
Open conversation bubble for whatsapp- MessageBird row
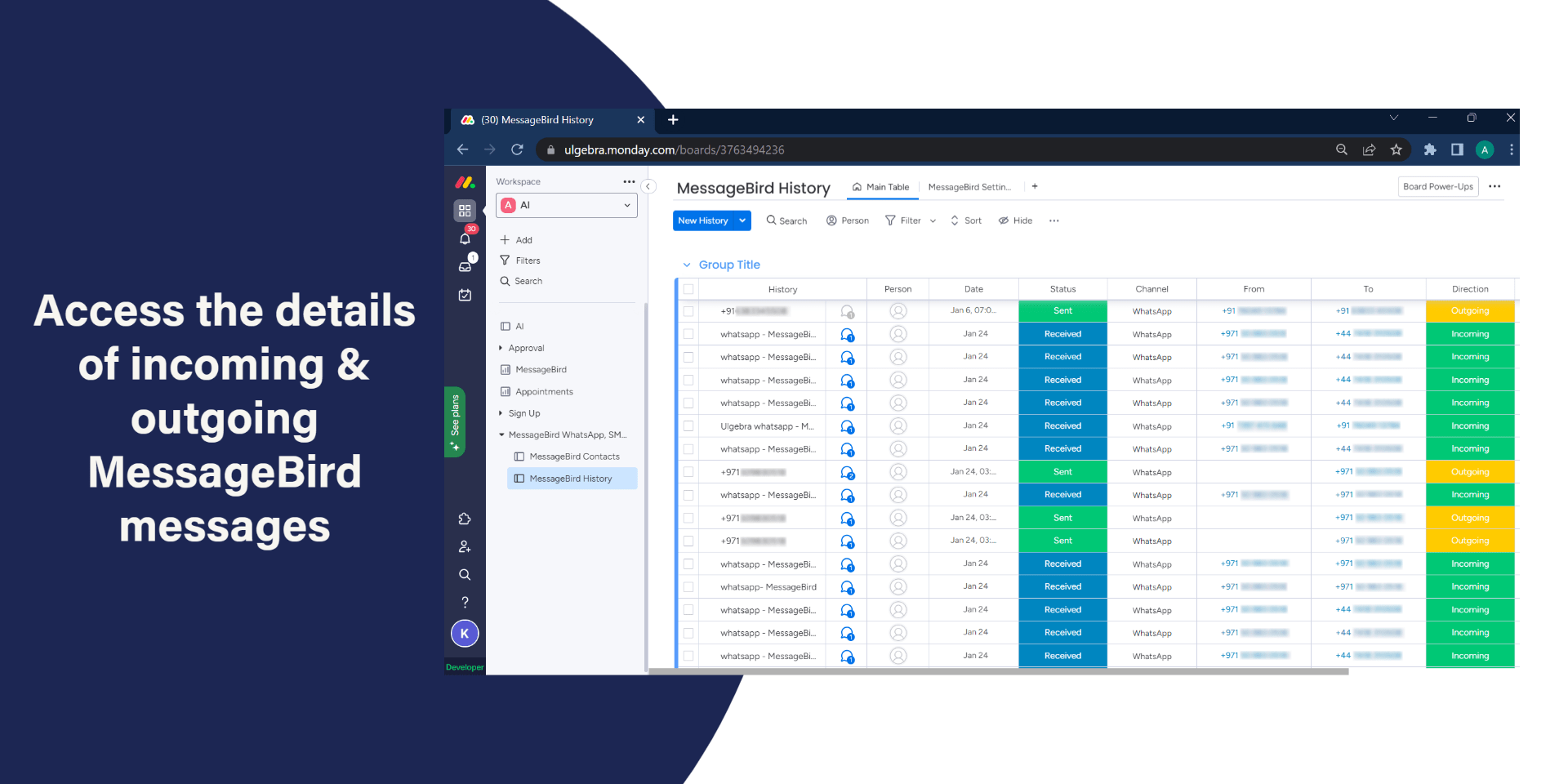(848, 587)
